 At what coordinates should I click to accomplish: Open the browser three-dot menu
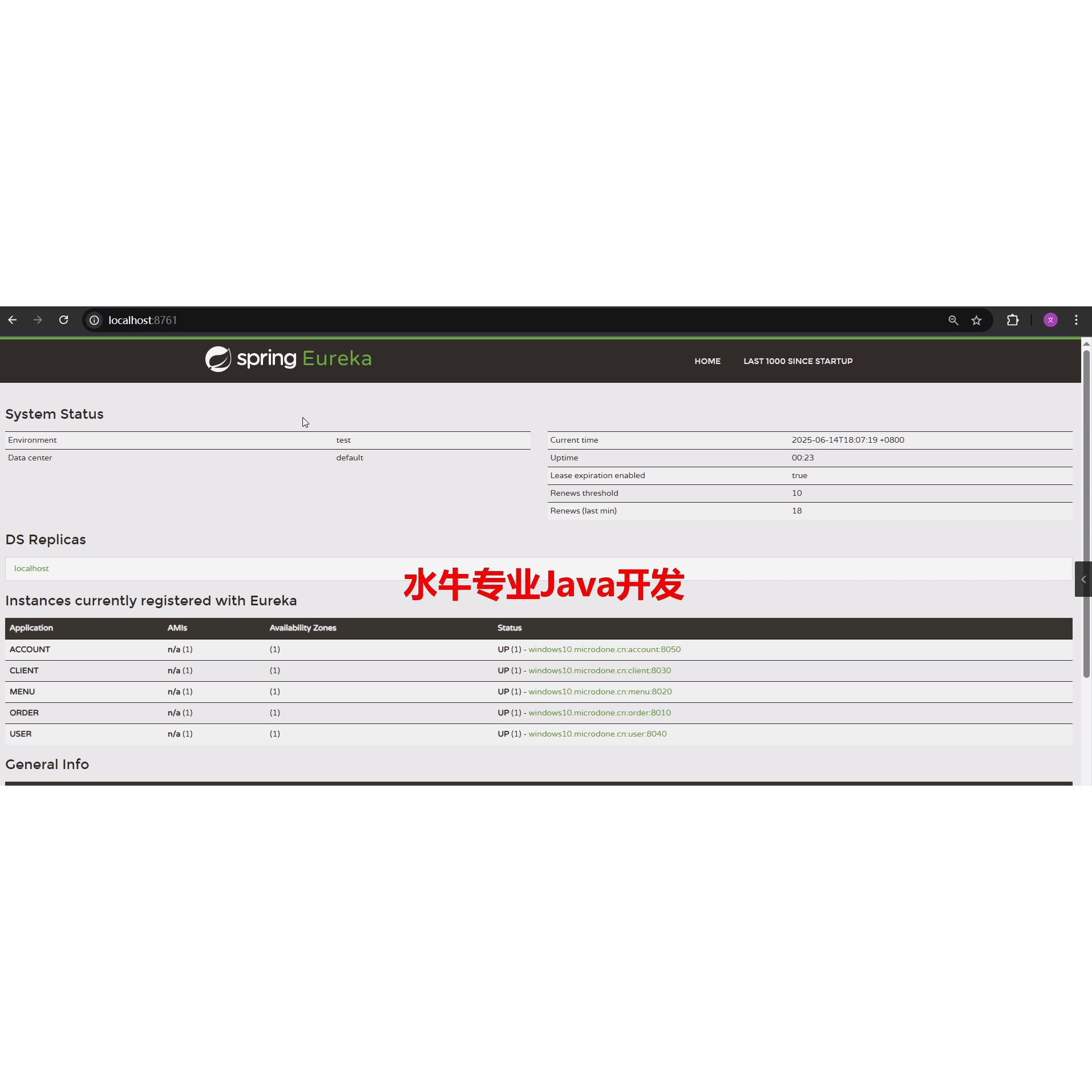1076,320
